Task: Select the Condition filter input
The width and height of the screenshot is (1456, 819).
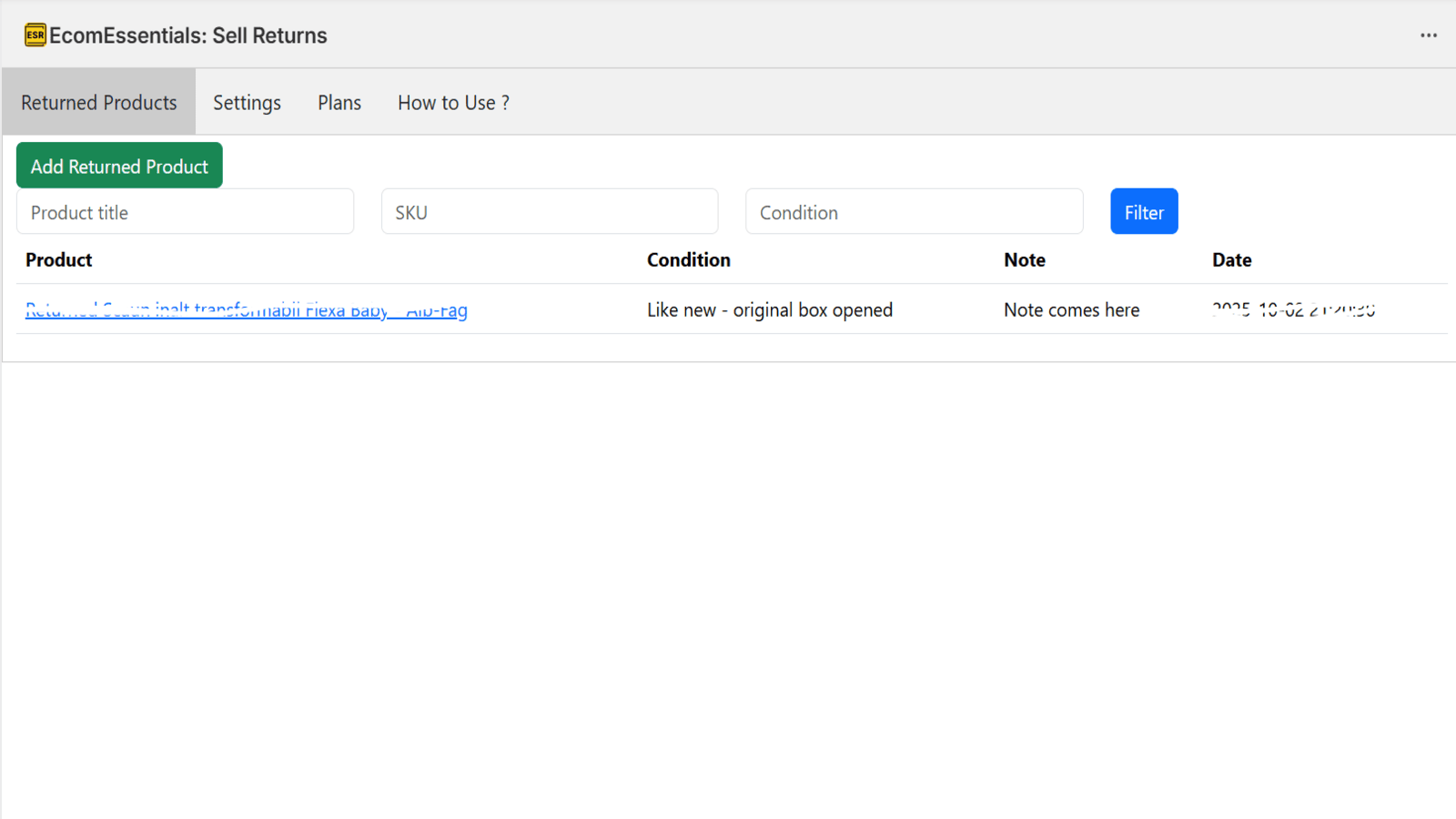Action: [914, 212]
